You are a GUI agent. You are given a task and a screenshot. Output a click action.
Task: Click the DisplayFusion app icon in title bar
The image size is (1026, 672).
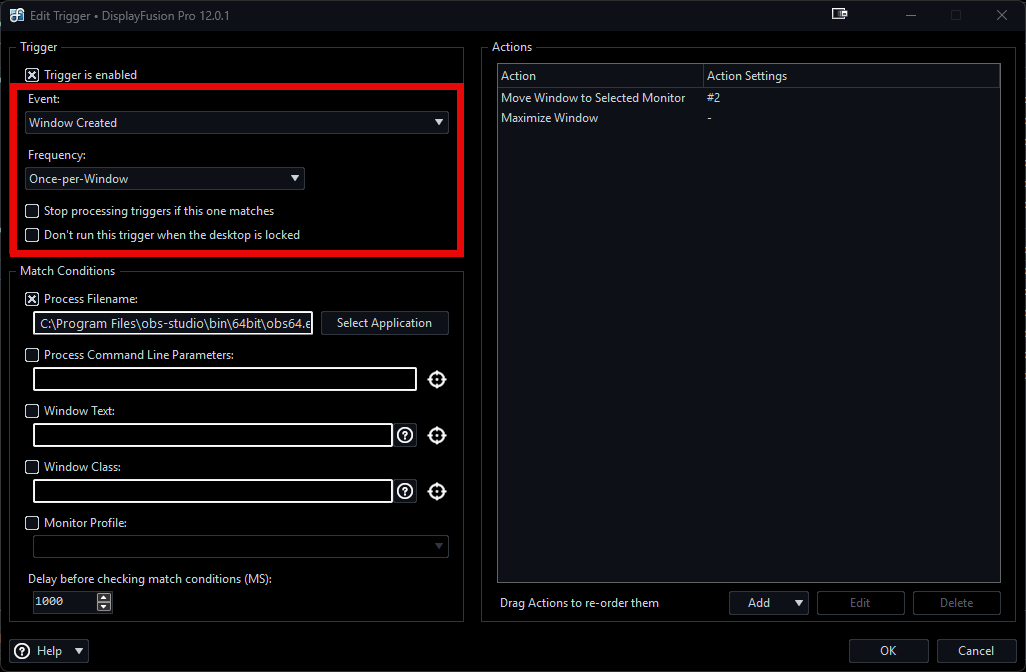pyautogui.click(x=17, y=14)
